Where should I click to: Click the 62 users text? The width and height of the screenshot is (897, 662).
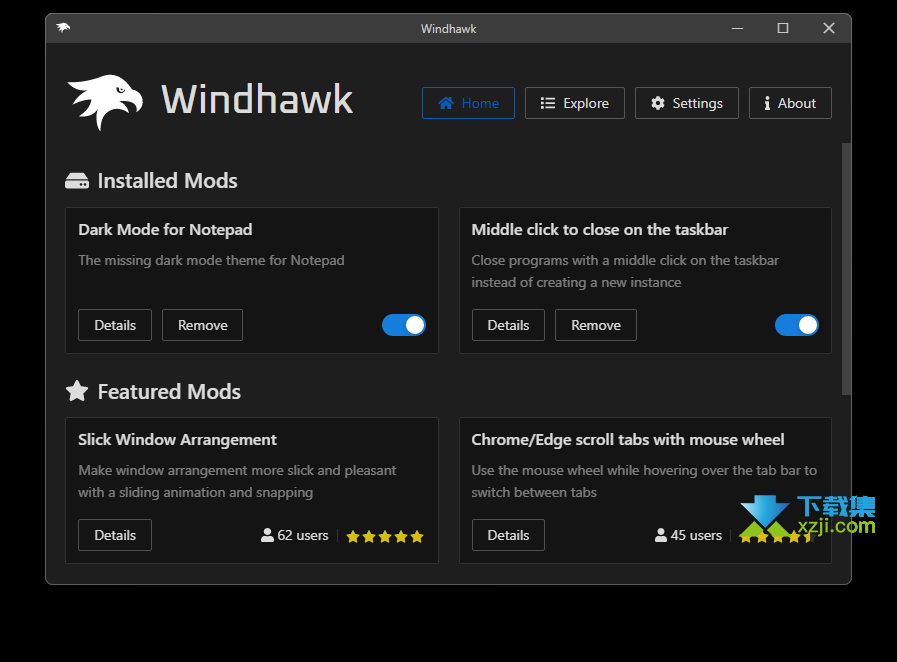pyautogui.click(x=303, y=535)
